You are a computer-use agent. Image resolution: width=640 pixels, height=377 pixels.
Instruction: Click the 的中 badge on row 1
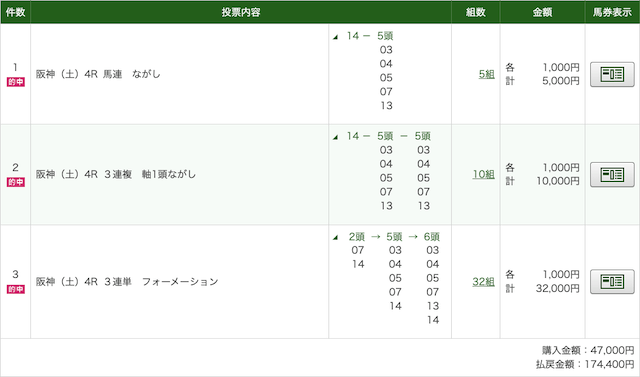click(16, 82)
